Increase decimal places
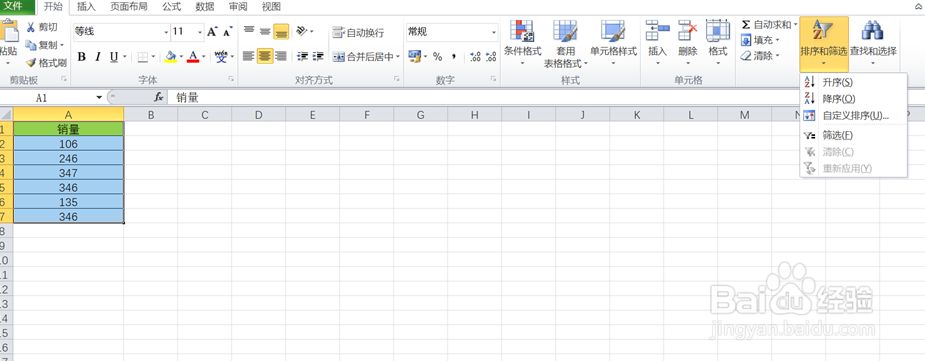Image resolution: width=925 pixels, height=361 pixels. (x=475, y=57)
